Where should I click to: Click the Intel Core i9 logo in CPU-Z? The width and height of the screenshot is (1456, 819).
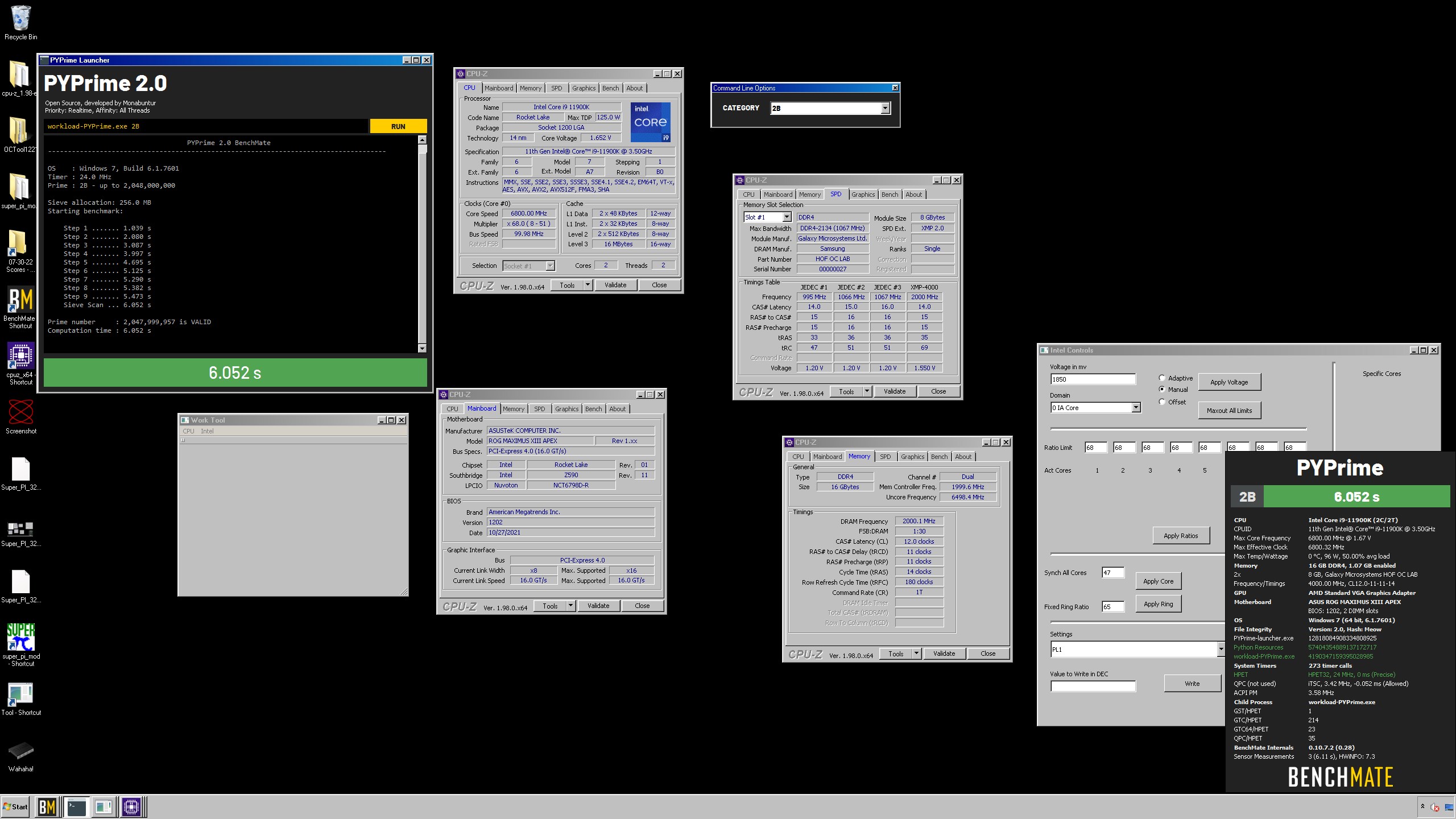point(650,122)
